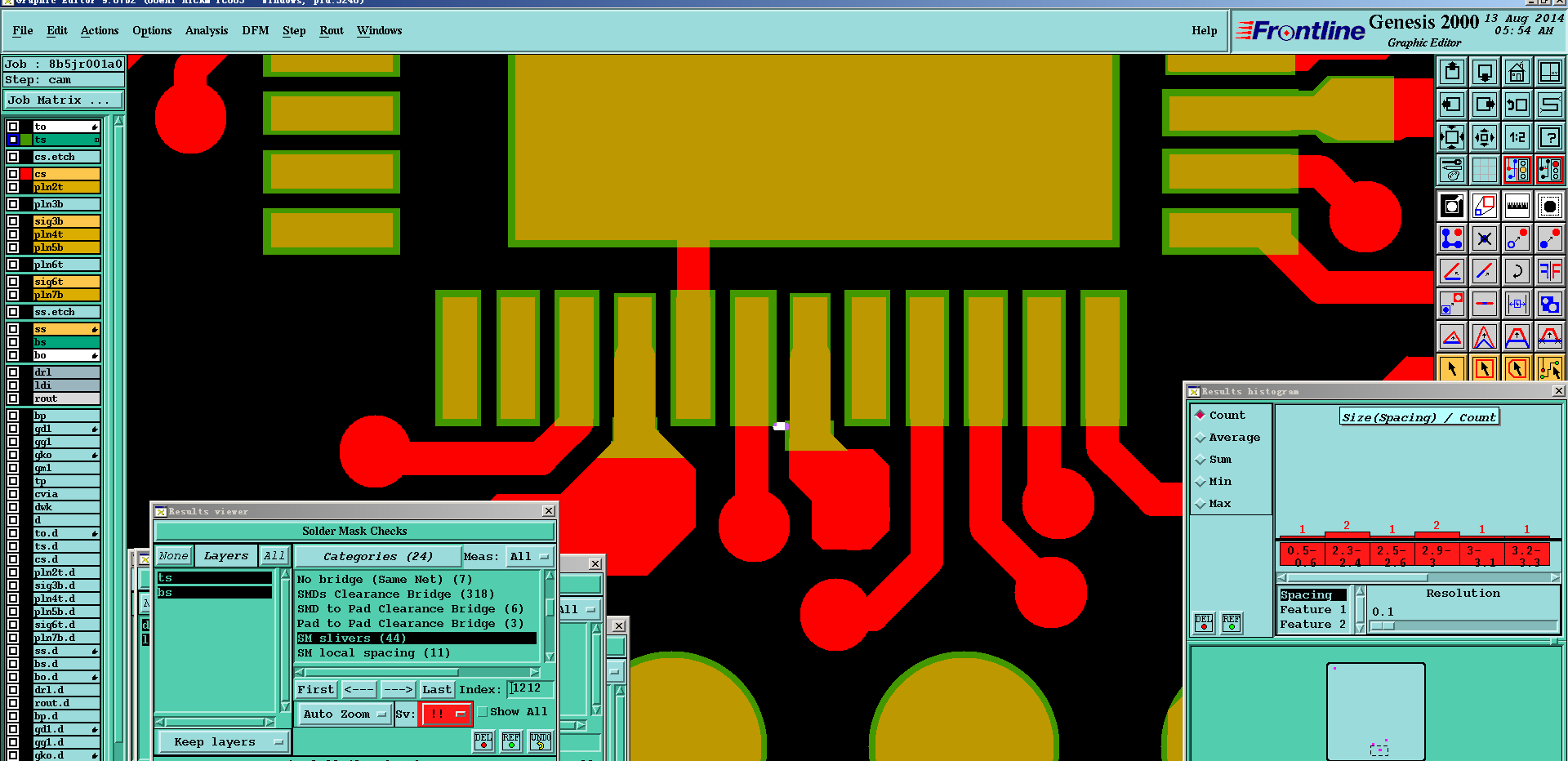Open the File menu
Viewport: 1568px width, 761px height.
point(23,31)
